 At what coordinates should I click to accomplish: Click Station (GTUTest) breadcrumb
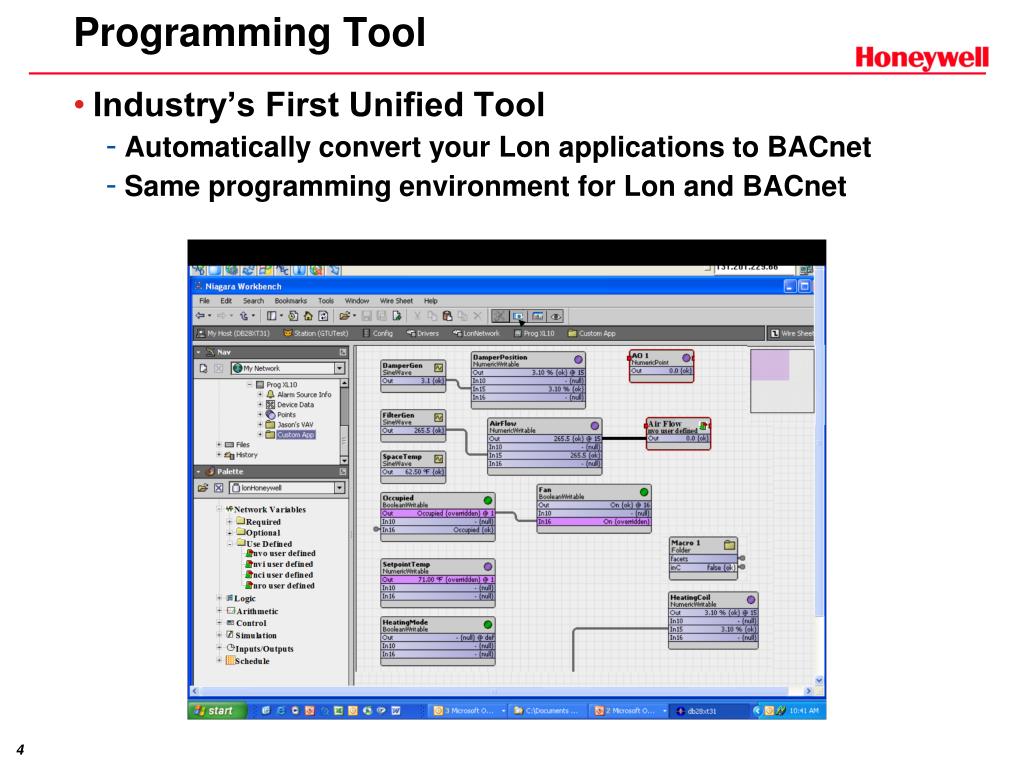(316, 333)
